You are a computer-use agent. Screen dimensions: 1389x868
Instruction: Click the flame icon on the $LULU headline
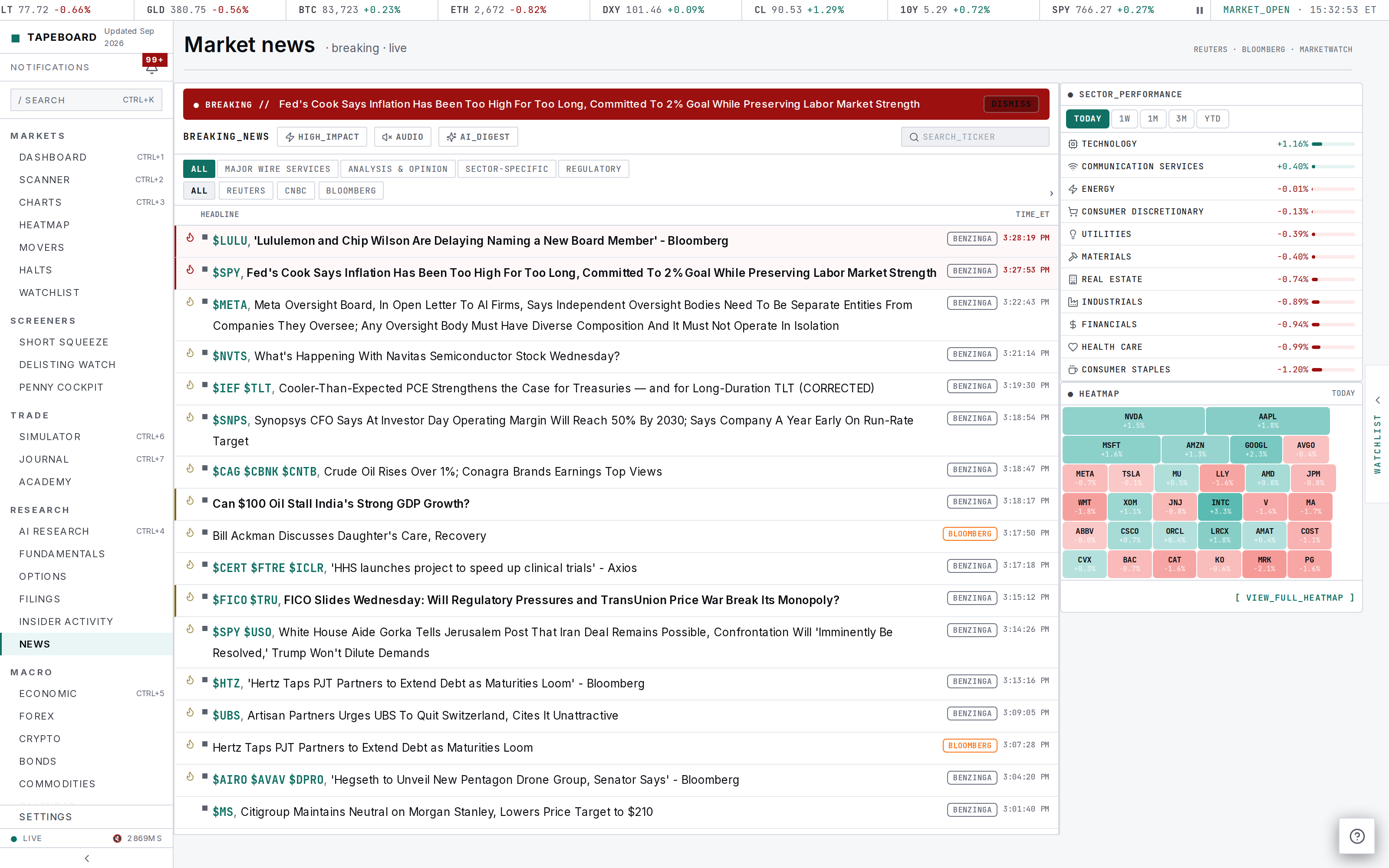tap(190, 238)
